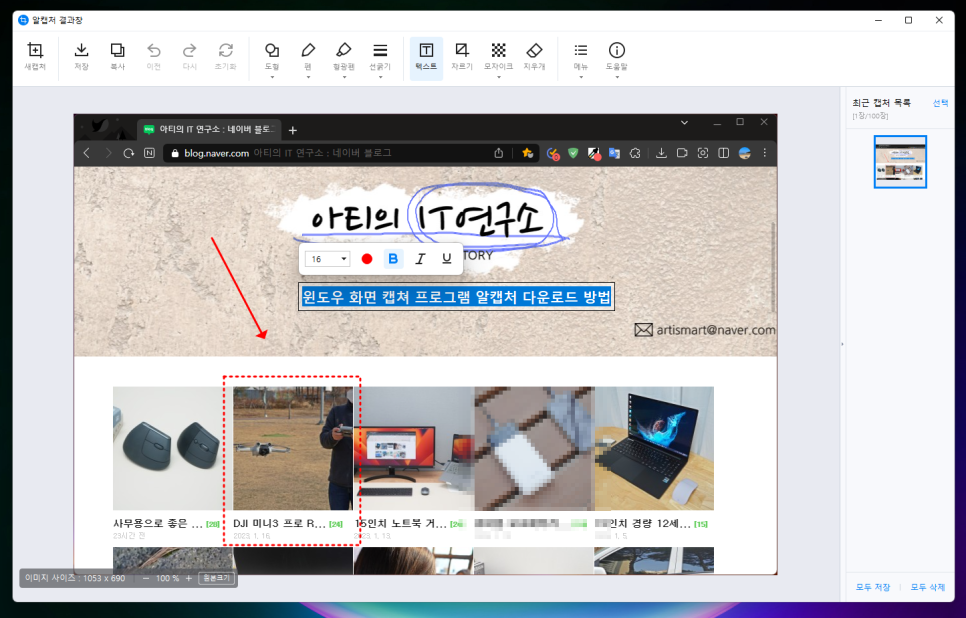The image size is (966, 618).
Task: Click the 최근 캡처 목록 panel heading
Action: (x=881, y=103)
